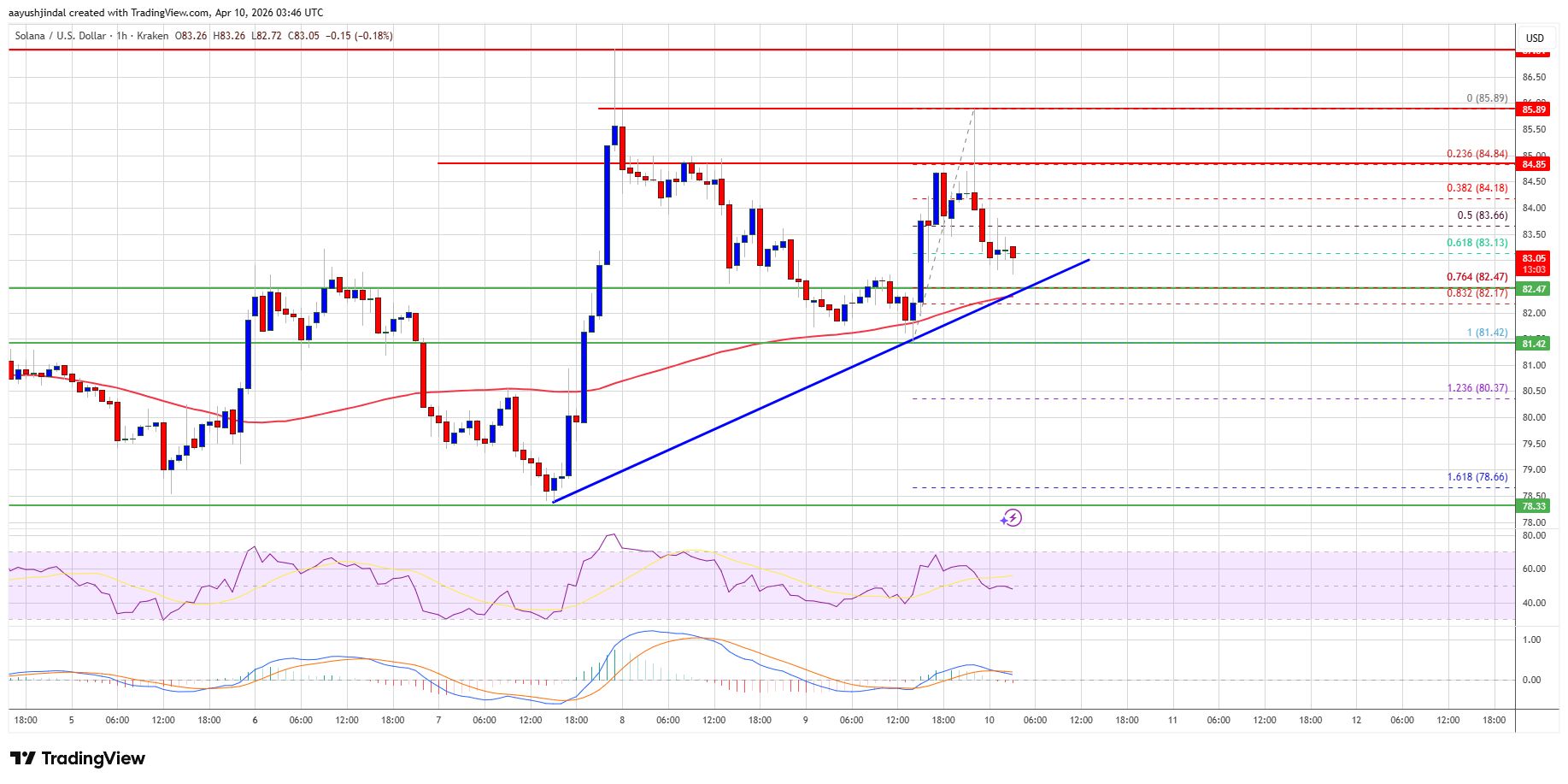The width and height of the screenshot is (1568, 784).
Task: Click the Solana / U.S. Dollar symbol title
Action: [x=61, y=36]
